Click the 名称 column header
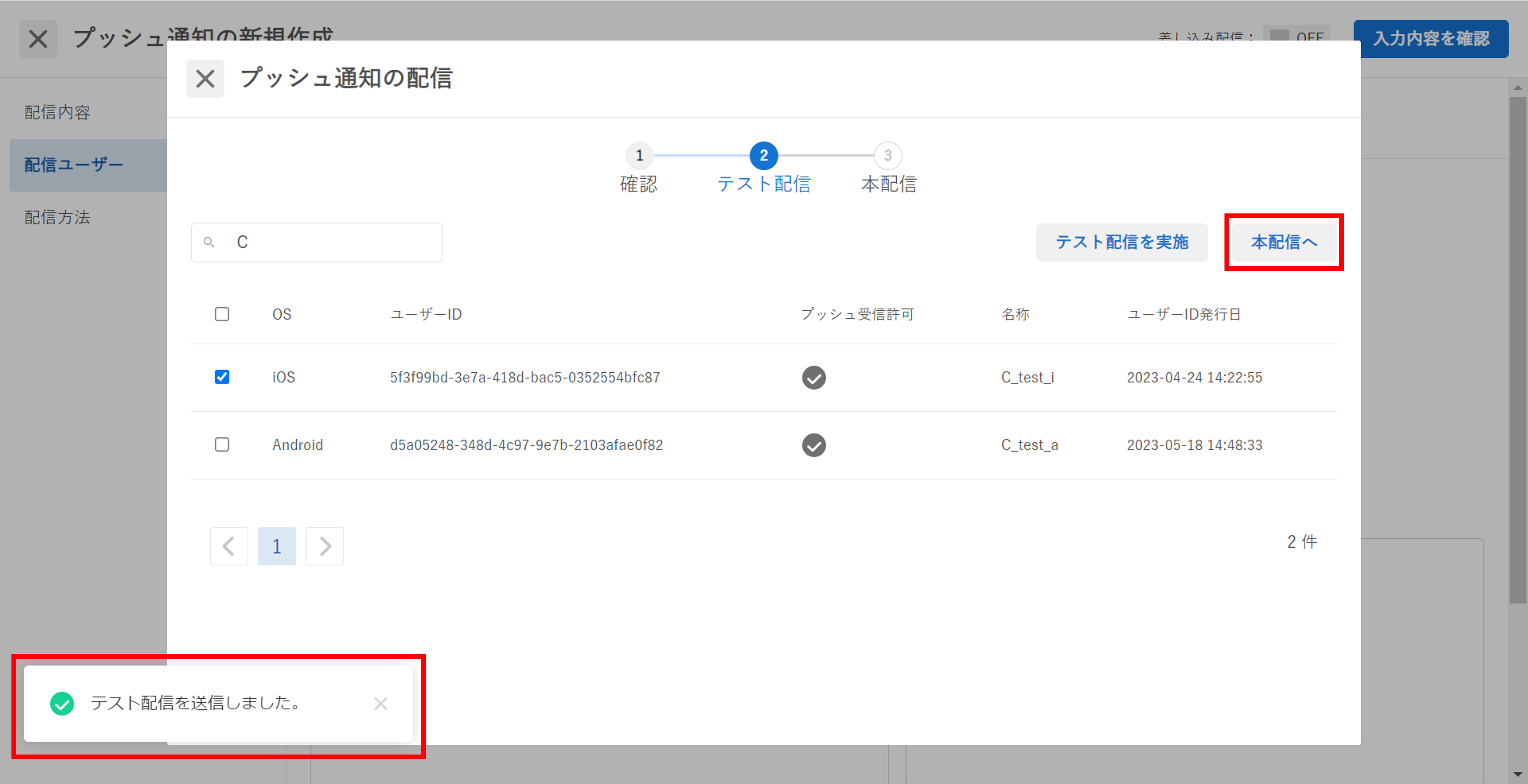This screenshot has width=1528, height=784. tap(1015, 315)
